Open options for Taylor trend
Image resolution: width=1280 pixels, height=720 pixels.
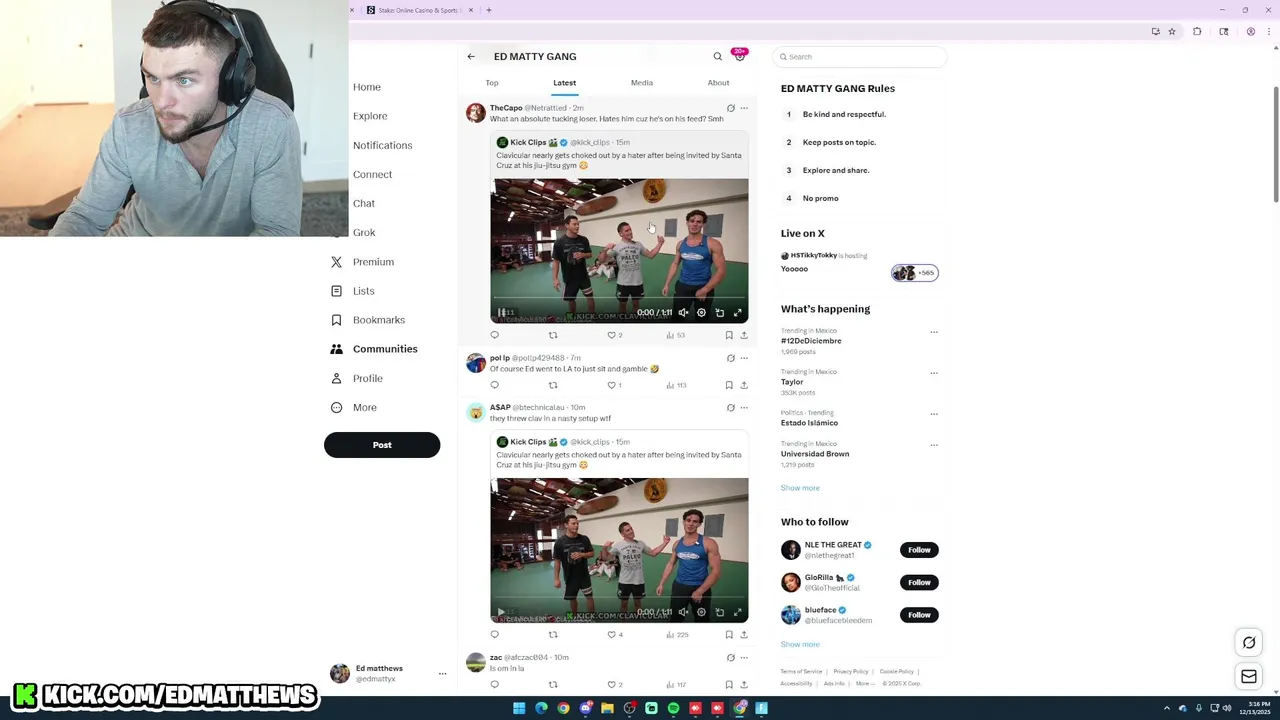click(x=934, y=373)
